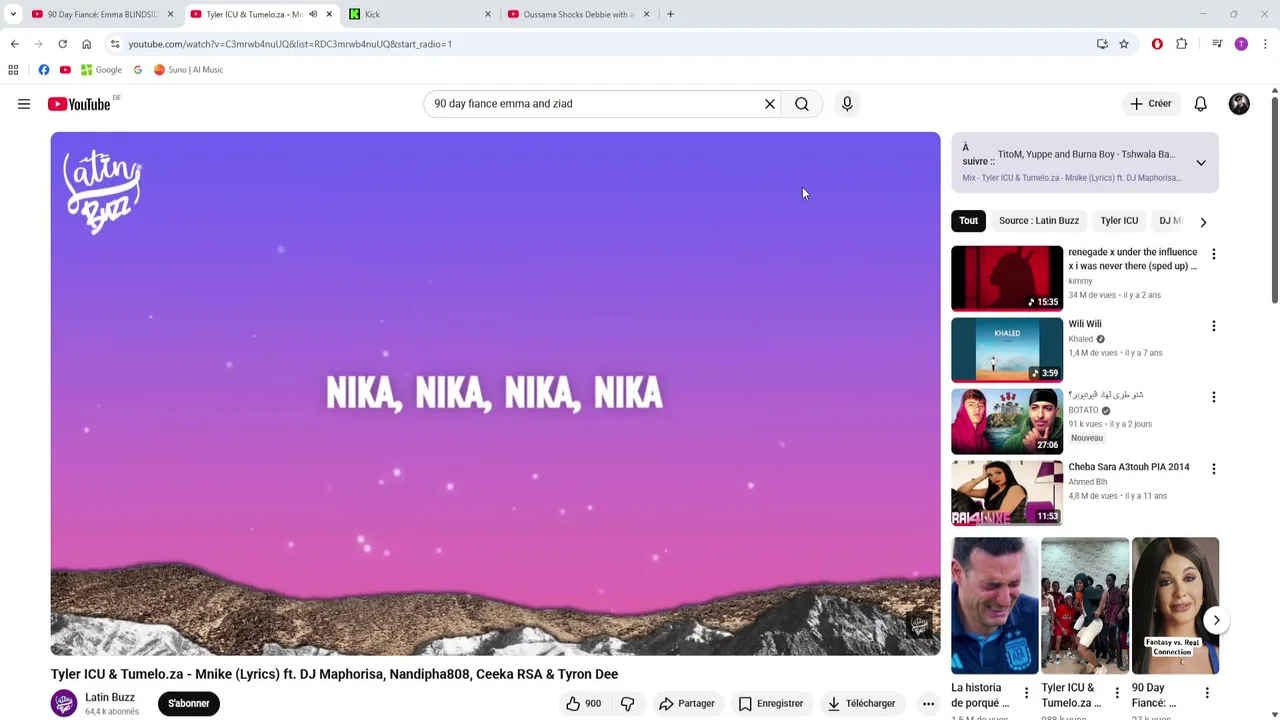Viewport: 1280px width, 720px height.
Task: Dislike the video
Action: click(628, 704)
